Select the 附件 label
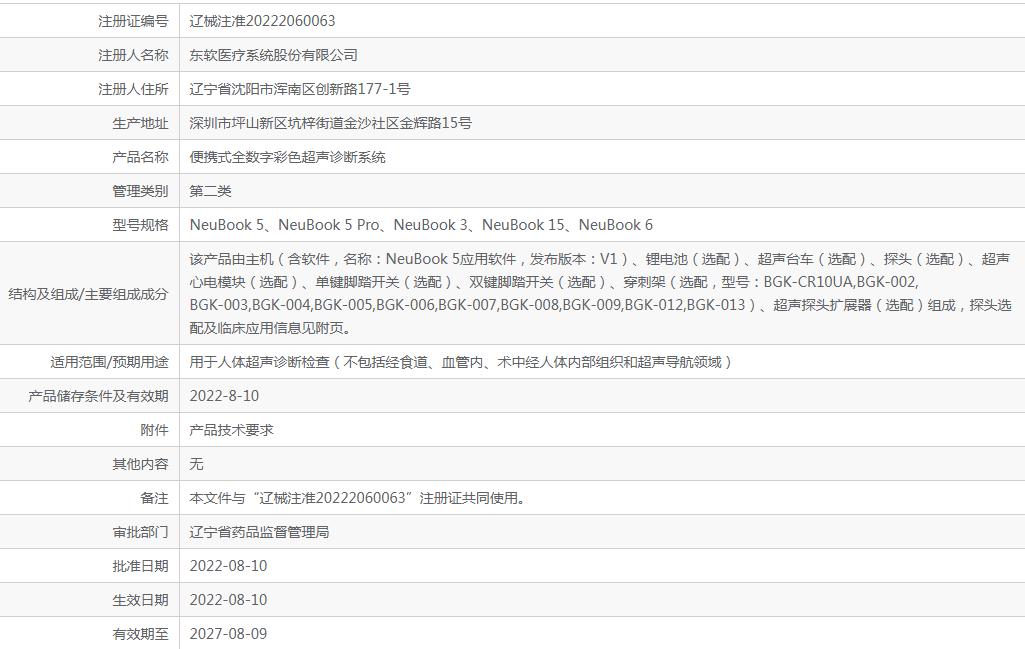 point(154,430)
